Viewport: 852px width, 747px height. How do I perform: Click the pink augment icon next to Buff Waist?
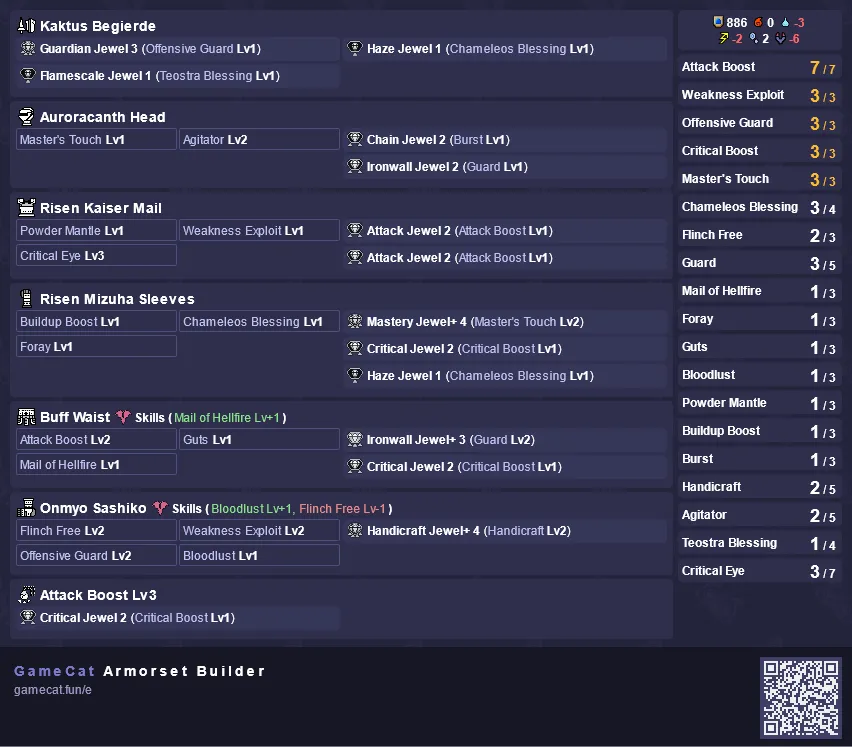[x=123, y=417]
